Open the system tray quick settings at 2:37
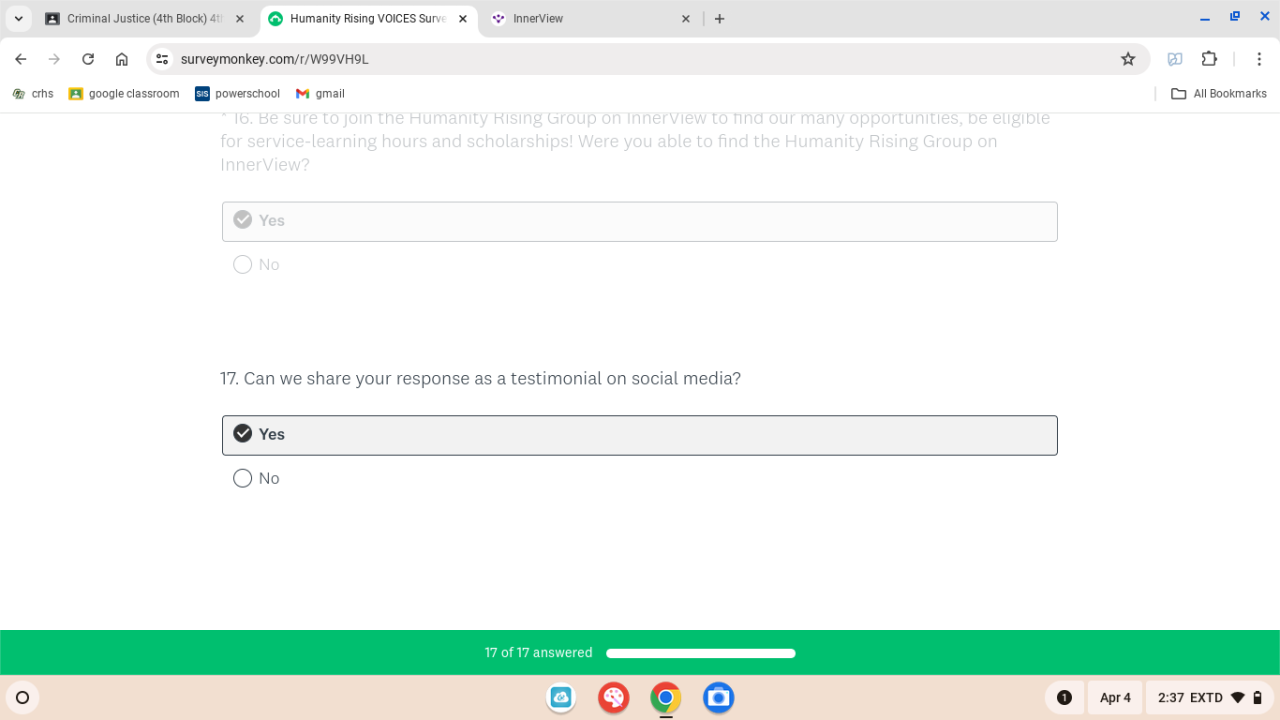This screenshot has width=1280, height=720. (x=1210, y=697)
